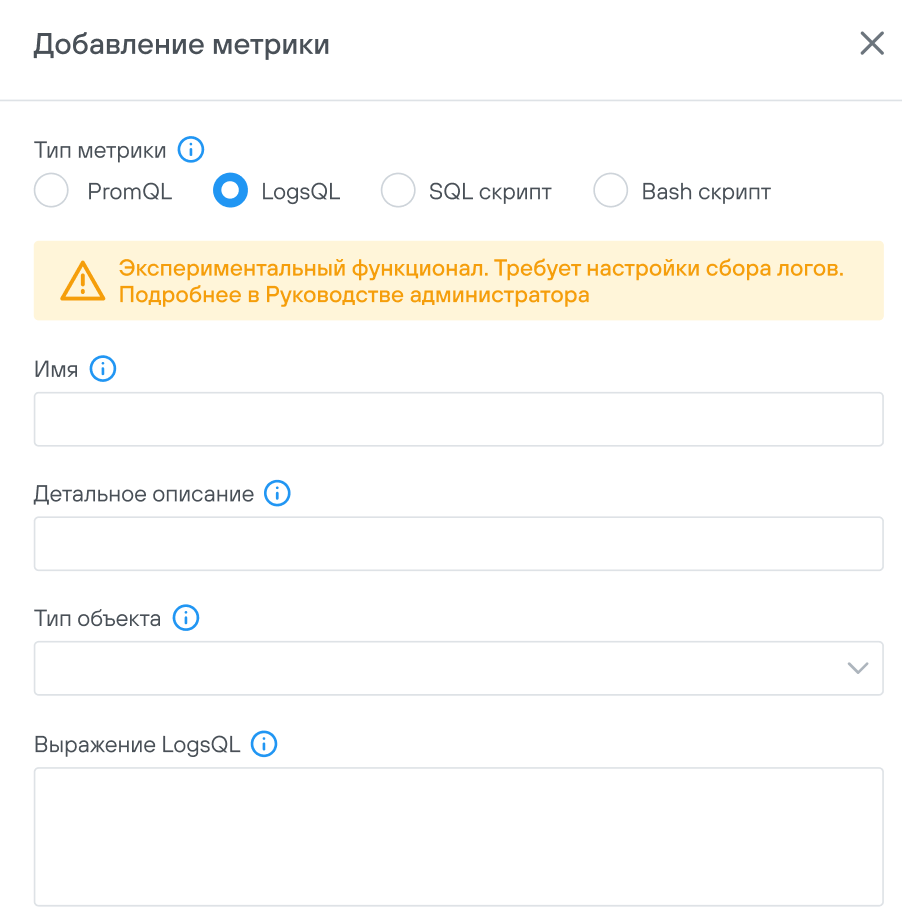
Task: Show info tooltip for Детальное описание
Action: pos(277,494)
